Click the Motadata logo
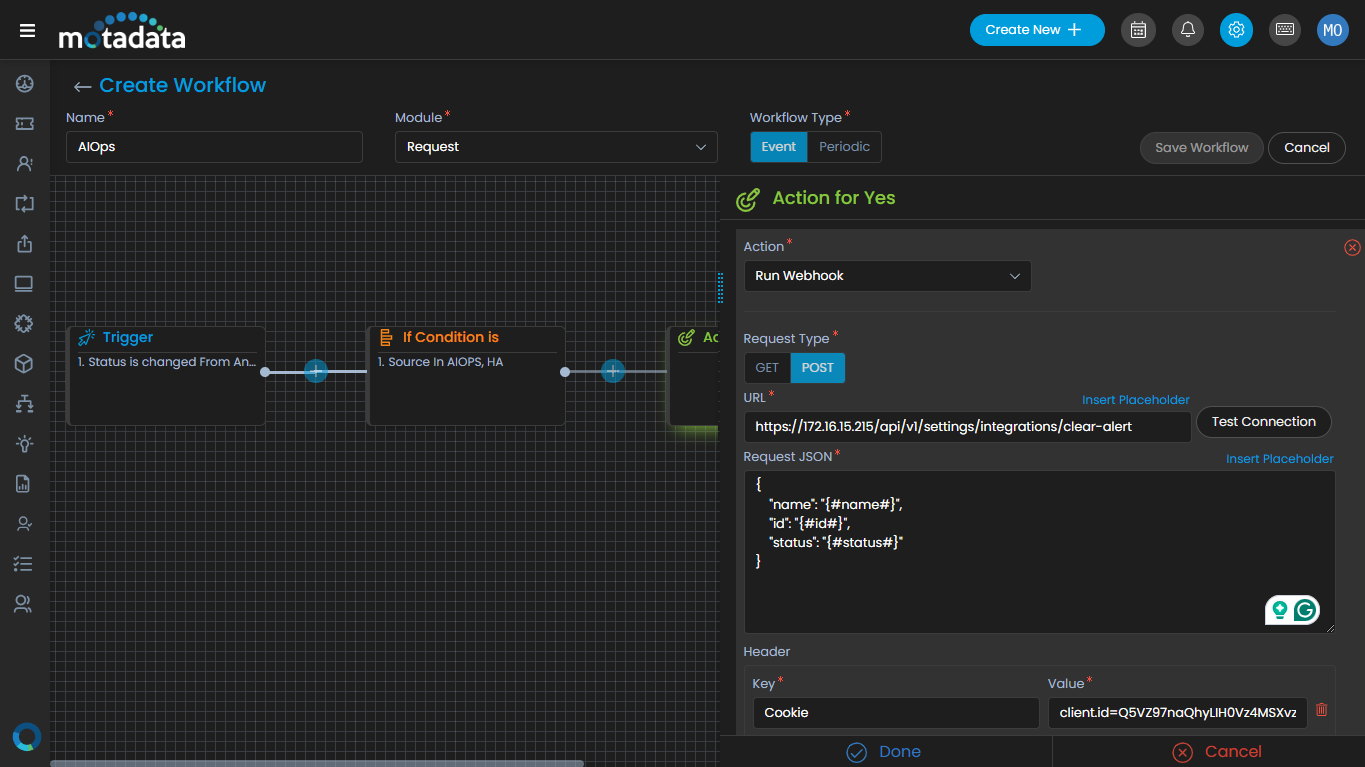 121,31
